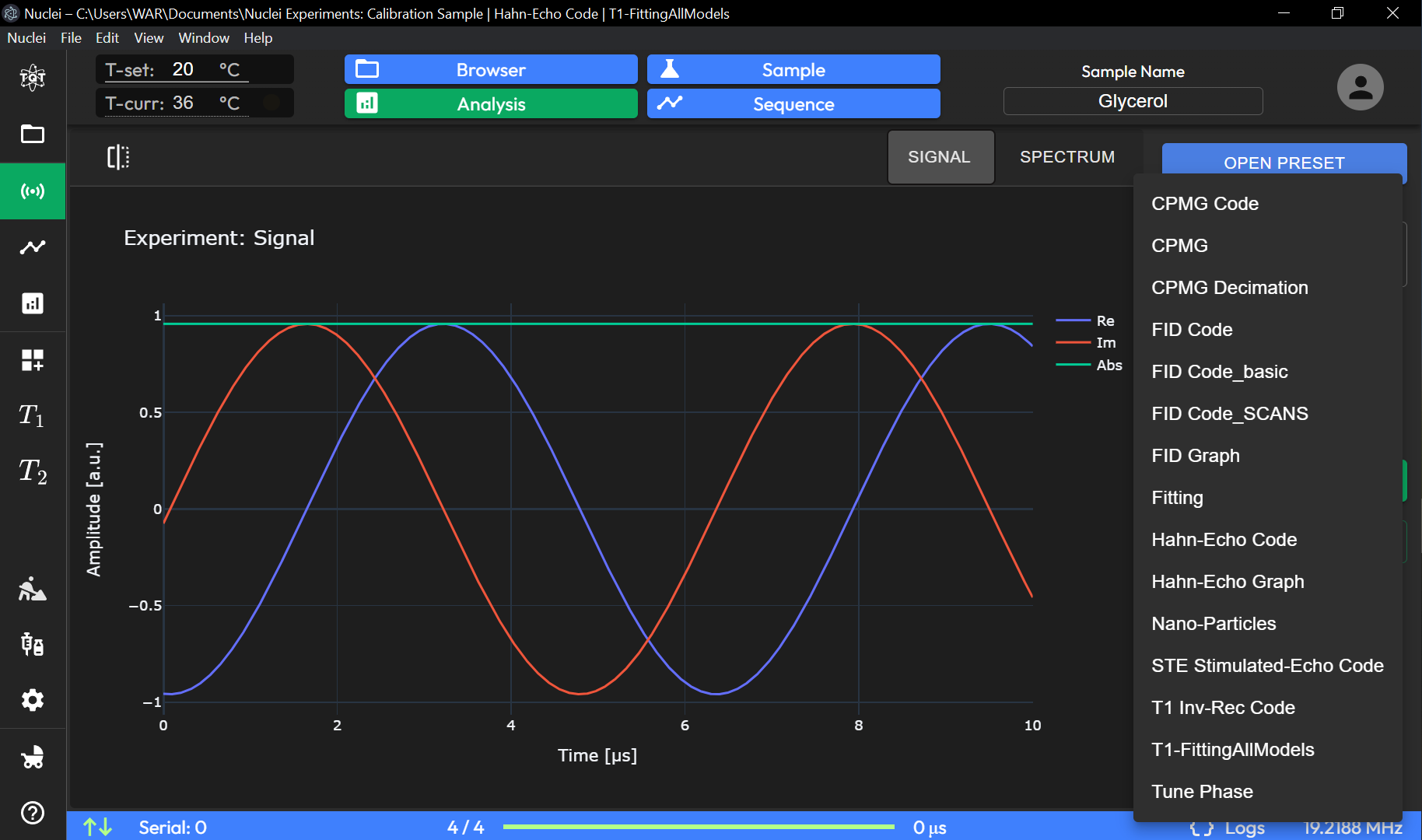Click the Experiment: Signal chart title
1422x840 pixels.
click(x=219, y=238)
